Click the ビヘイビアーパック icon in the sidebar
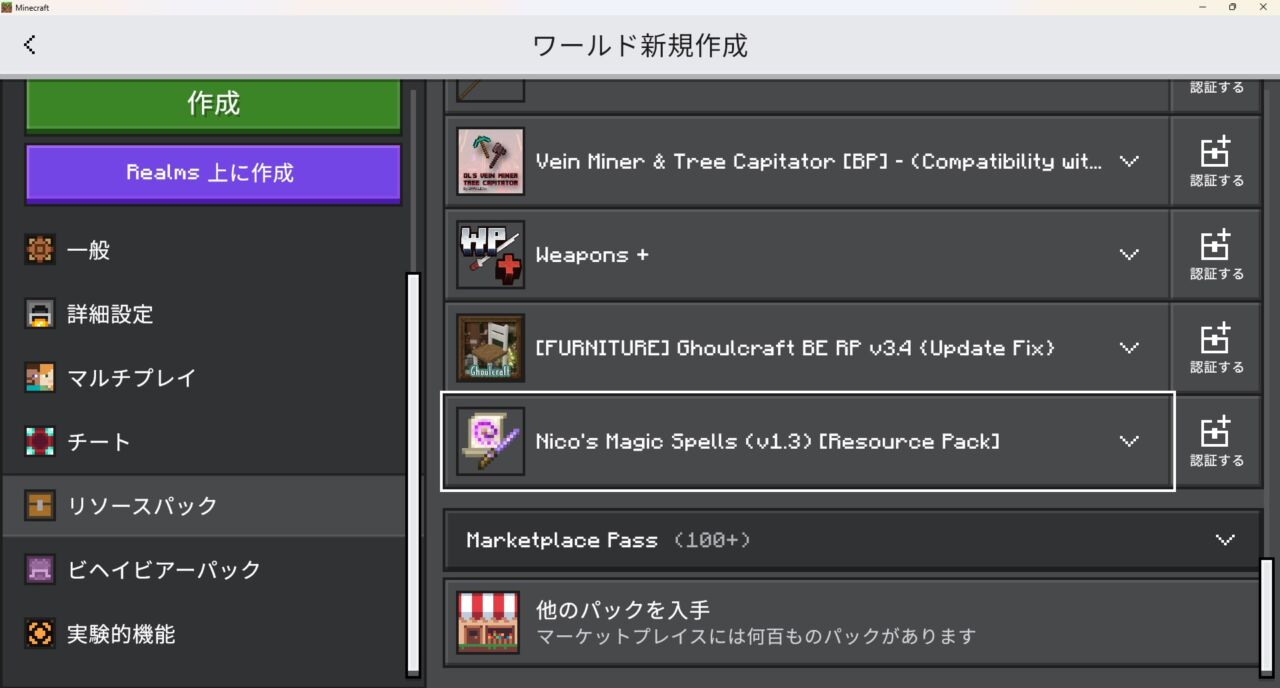This screenshot has width=1280, height=688. [39, 569]
